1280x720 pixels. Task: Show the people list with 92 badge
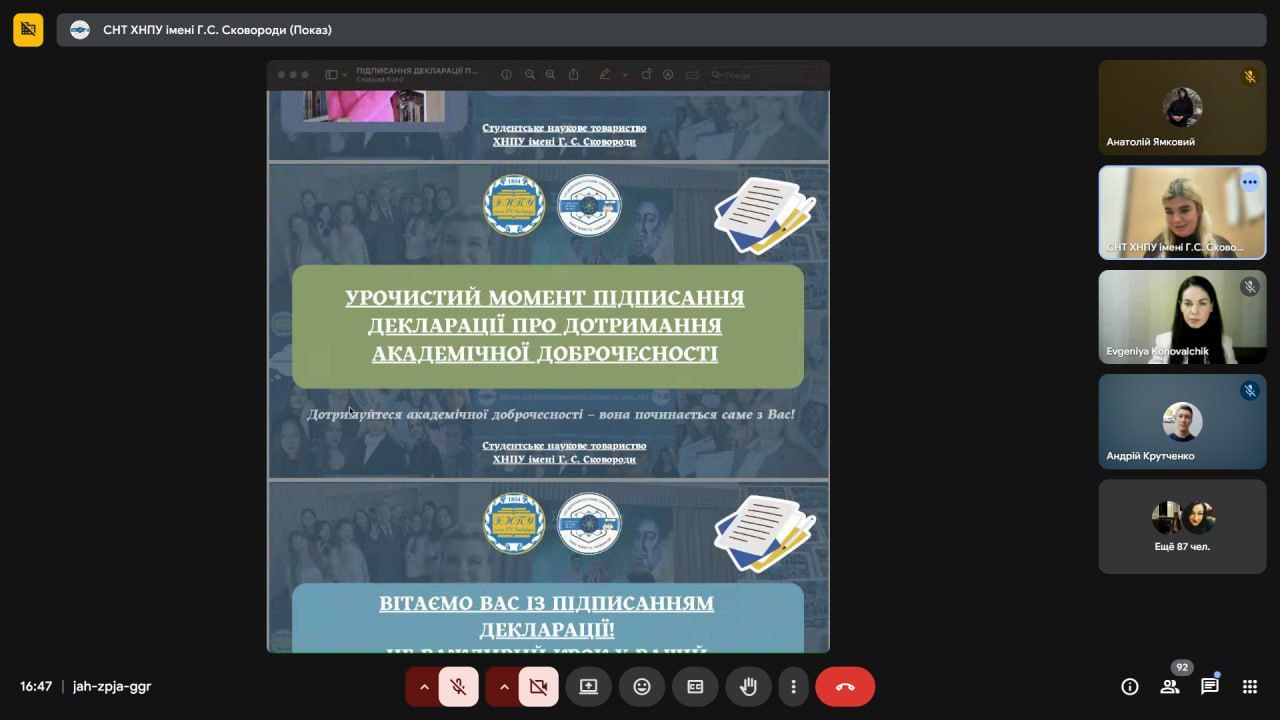click(1169, 686)
